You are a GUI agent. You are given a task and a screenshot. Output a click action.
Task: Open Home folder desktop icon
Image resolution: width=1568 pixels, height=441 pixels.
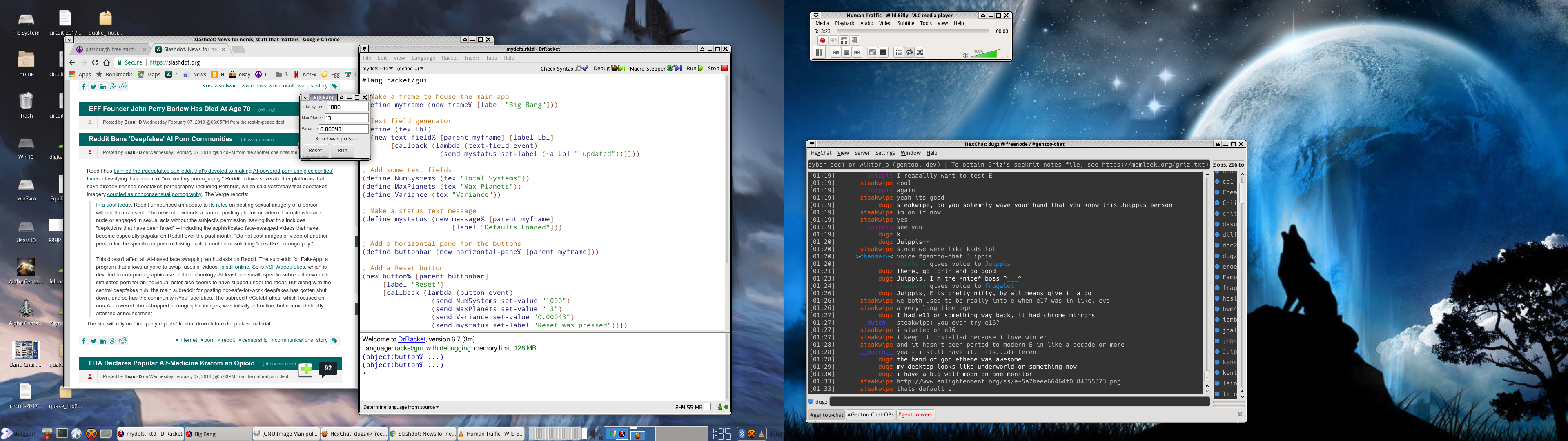[26, 63]
